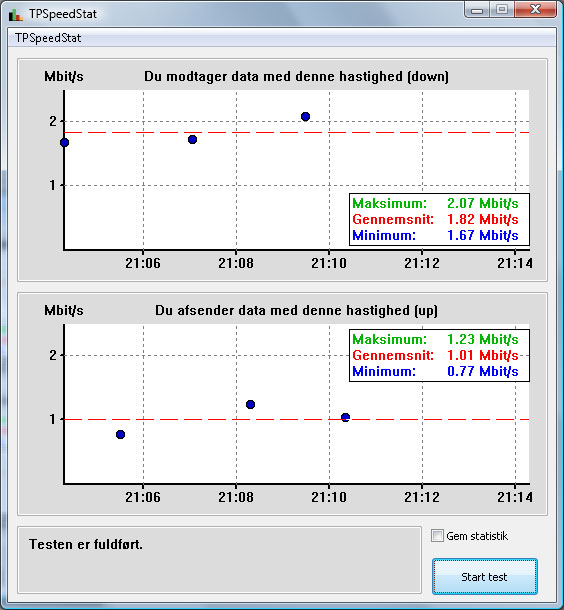
Task: Click the TPSpeedStat title bar app icon
Action: 16,14
